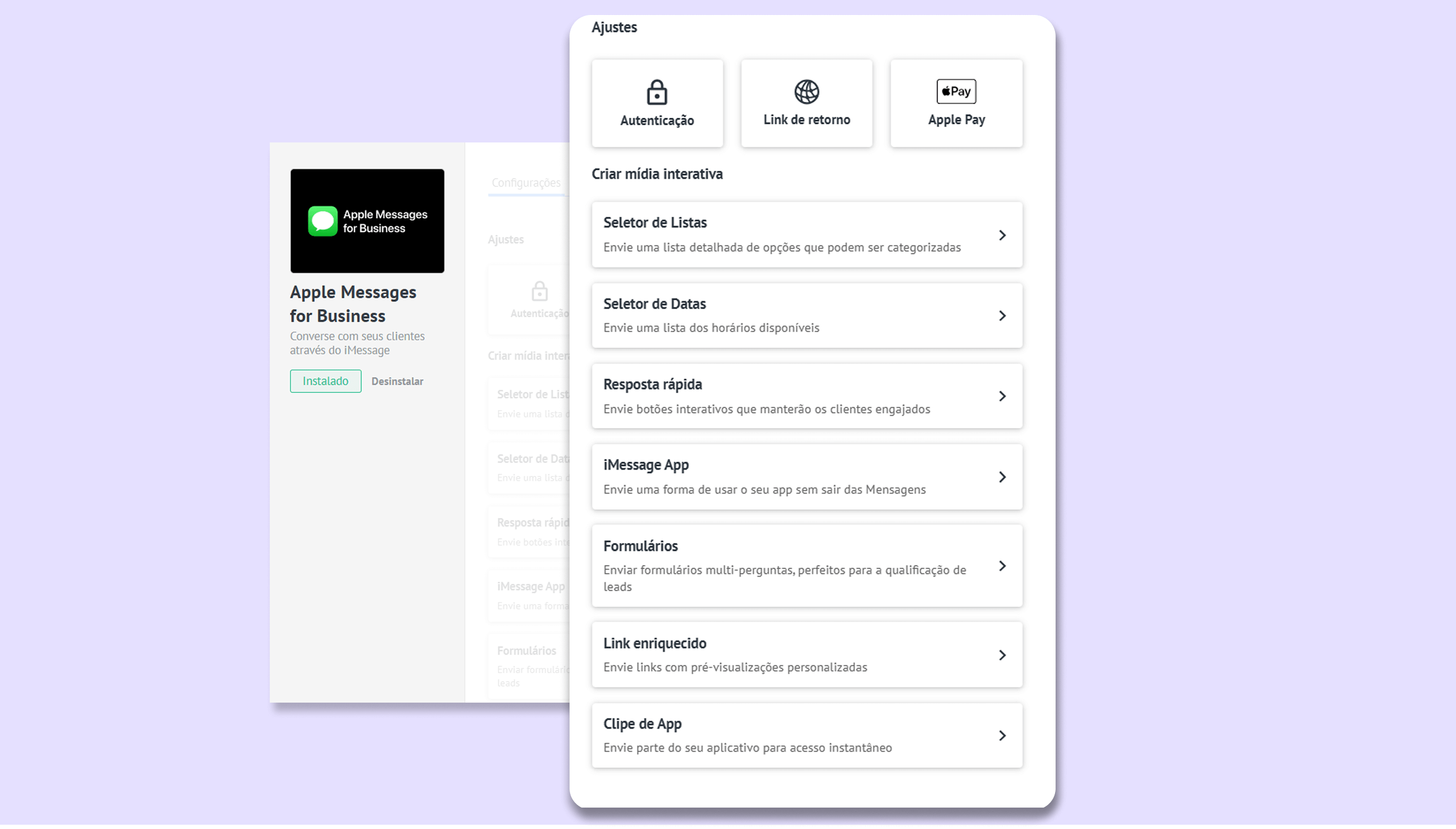Image resolution: width=1456 pixels, height=829 pixels.
Task: Click the faded lock icon in background panel
Action: click(539, 291)
